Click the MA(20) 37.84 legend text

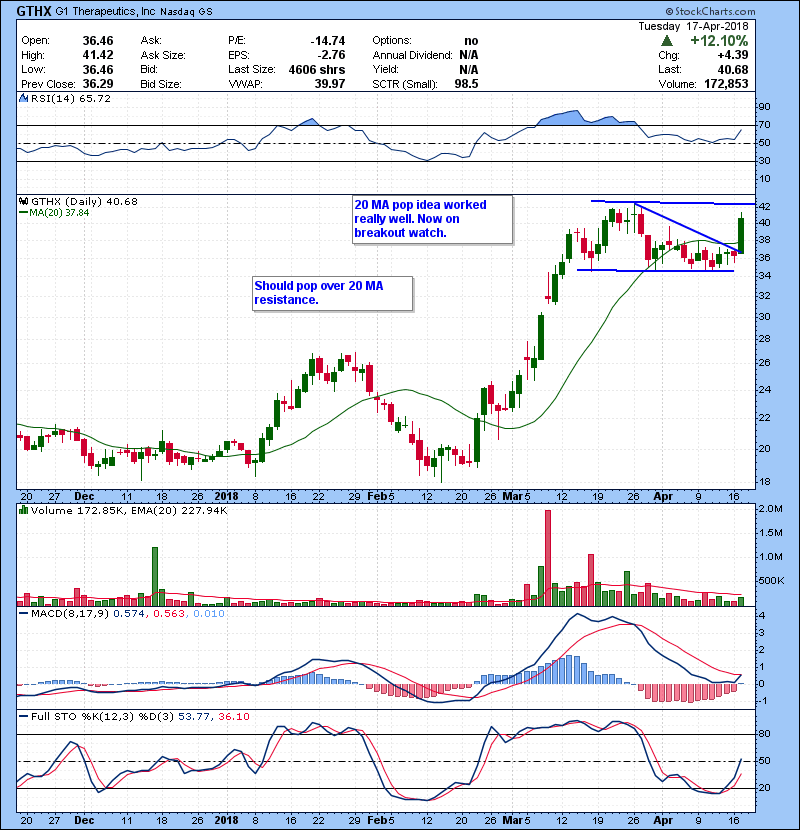click(x=59, y=213)
